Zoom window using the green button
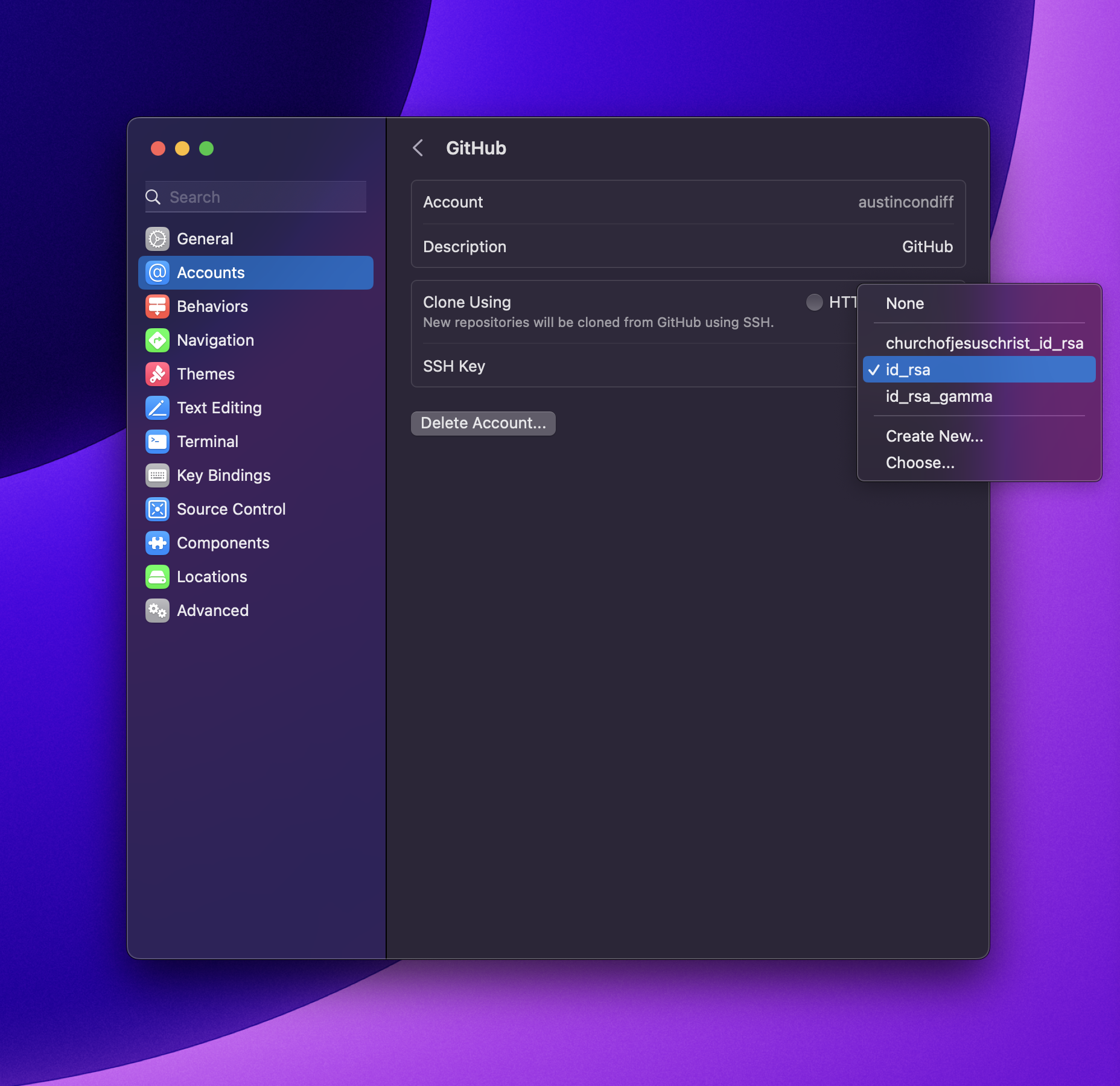This screenshot has height=1086, width=1120. coord(206,148)
